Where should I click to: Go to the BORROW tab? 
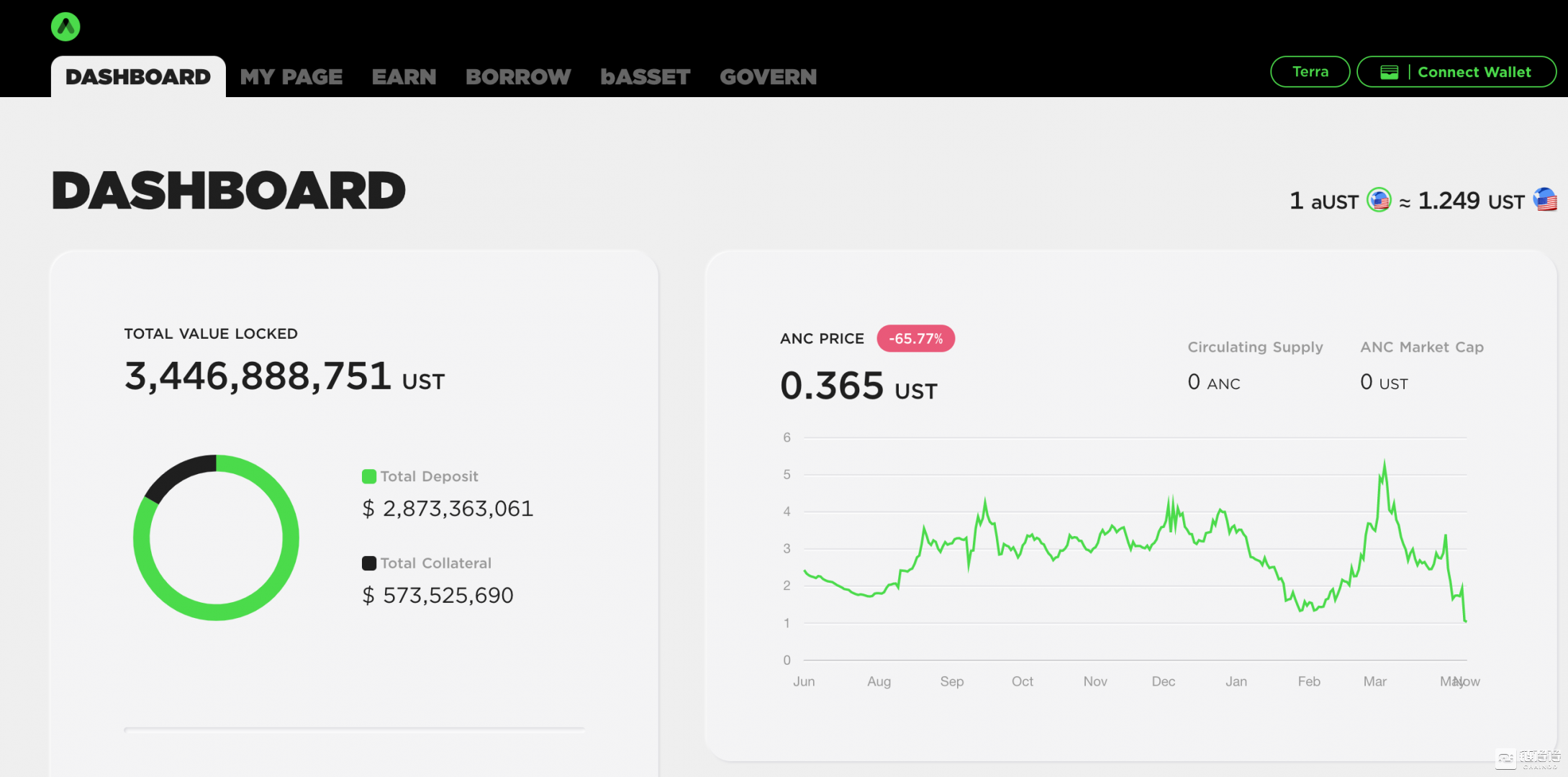[x=518, y=77]
